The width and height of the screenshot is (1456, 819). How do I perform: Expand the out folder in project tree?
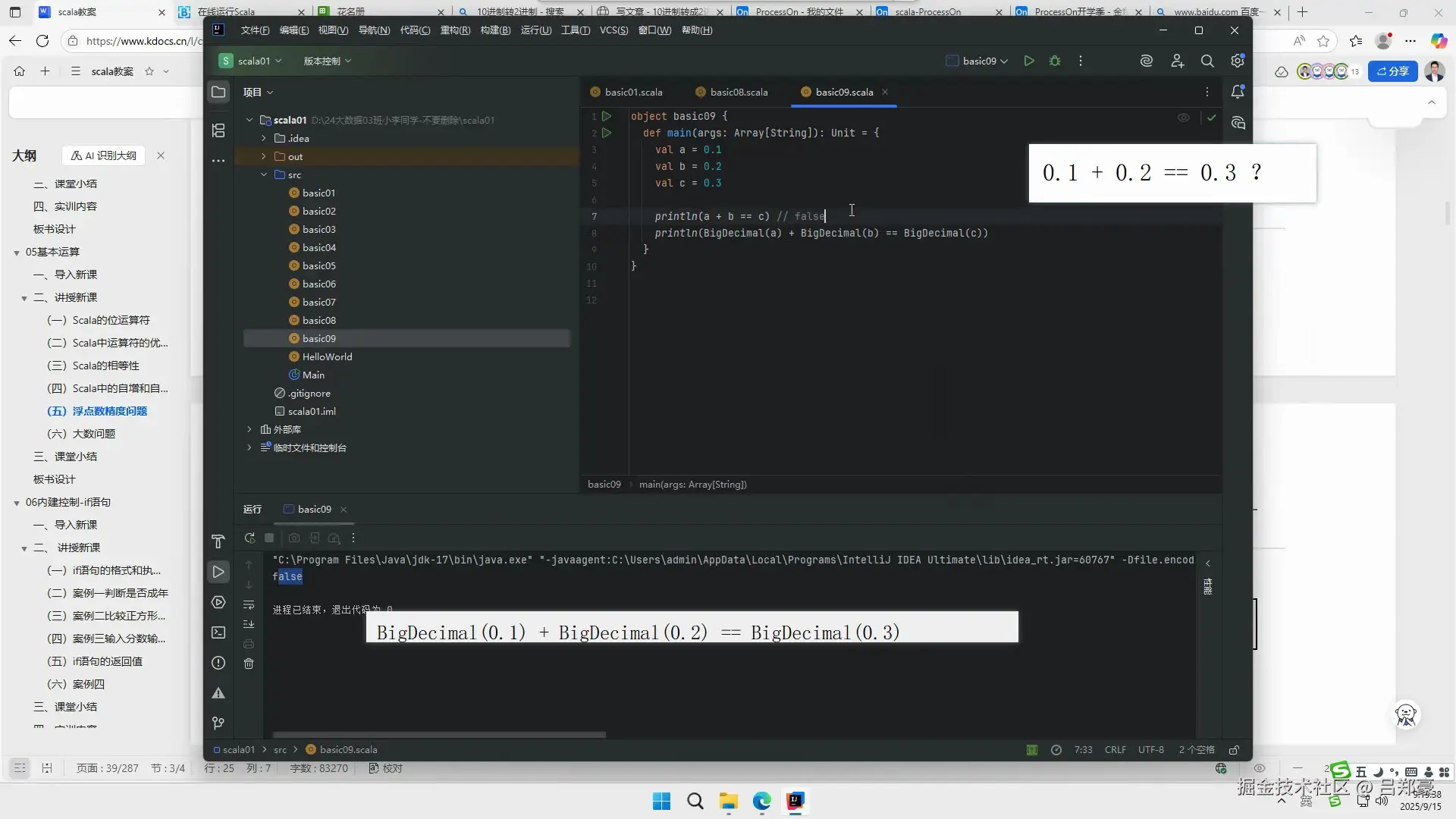264,157
